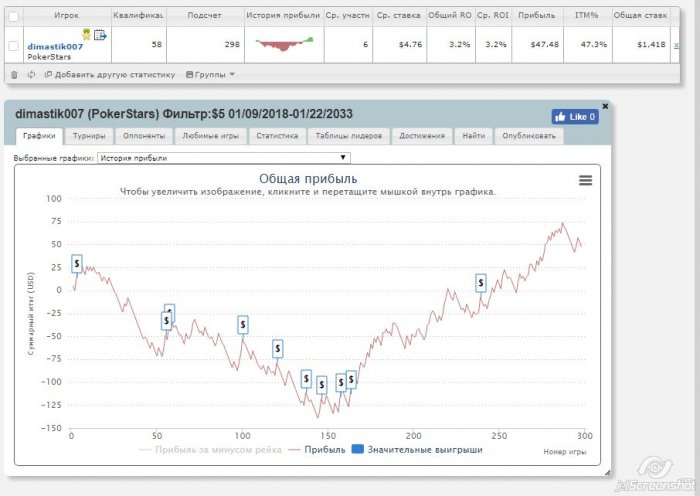Toggle Значительные выигрыши legend item

417,450
